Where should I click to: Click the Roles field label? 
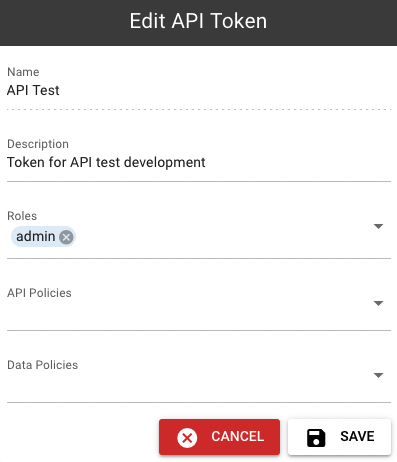pos(22,216)
